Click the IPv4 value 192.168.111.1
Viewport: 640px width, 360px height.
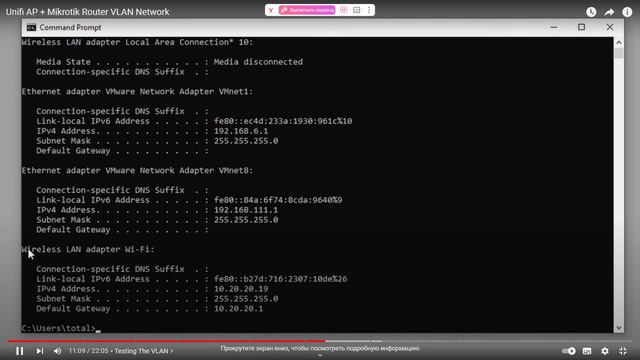click(x=246, y=210)
